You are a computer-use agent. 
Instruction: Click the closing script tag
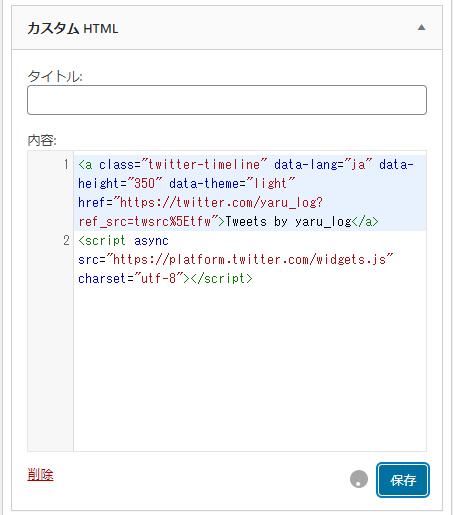coord(221,278)
